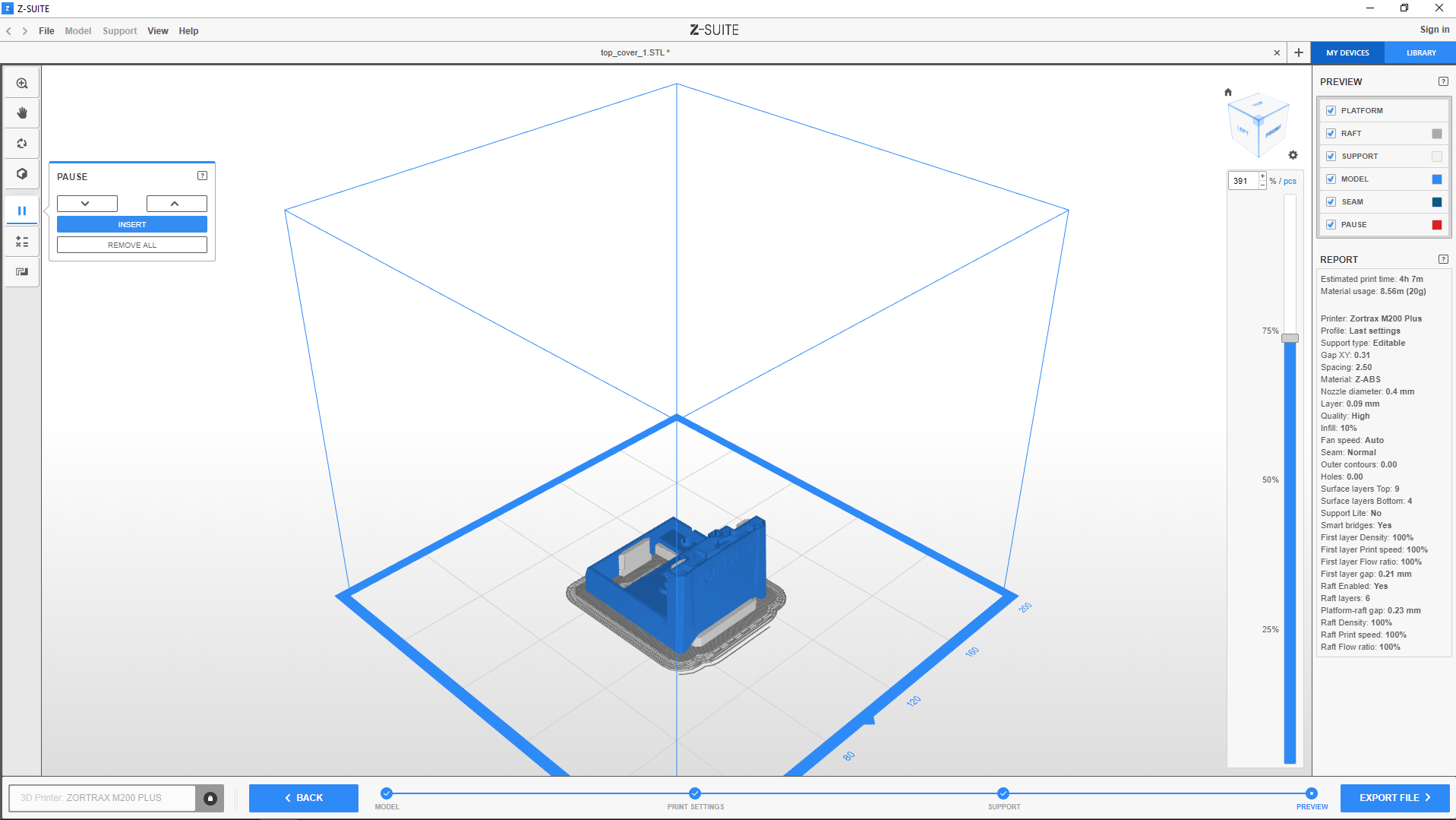Open the calculator-style settings tool icon
Screen dimensions: 1456x820
pos(22,242)
